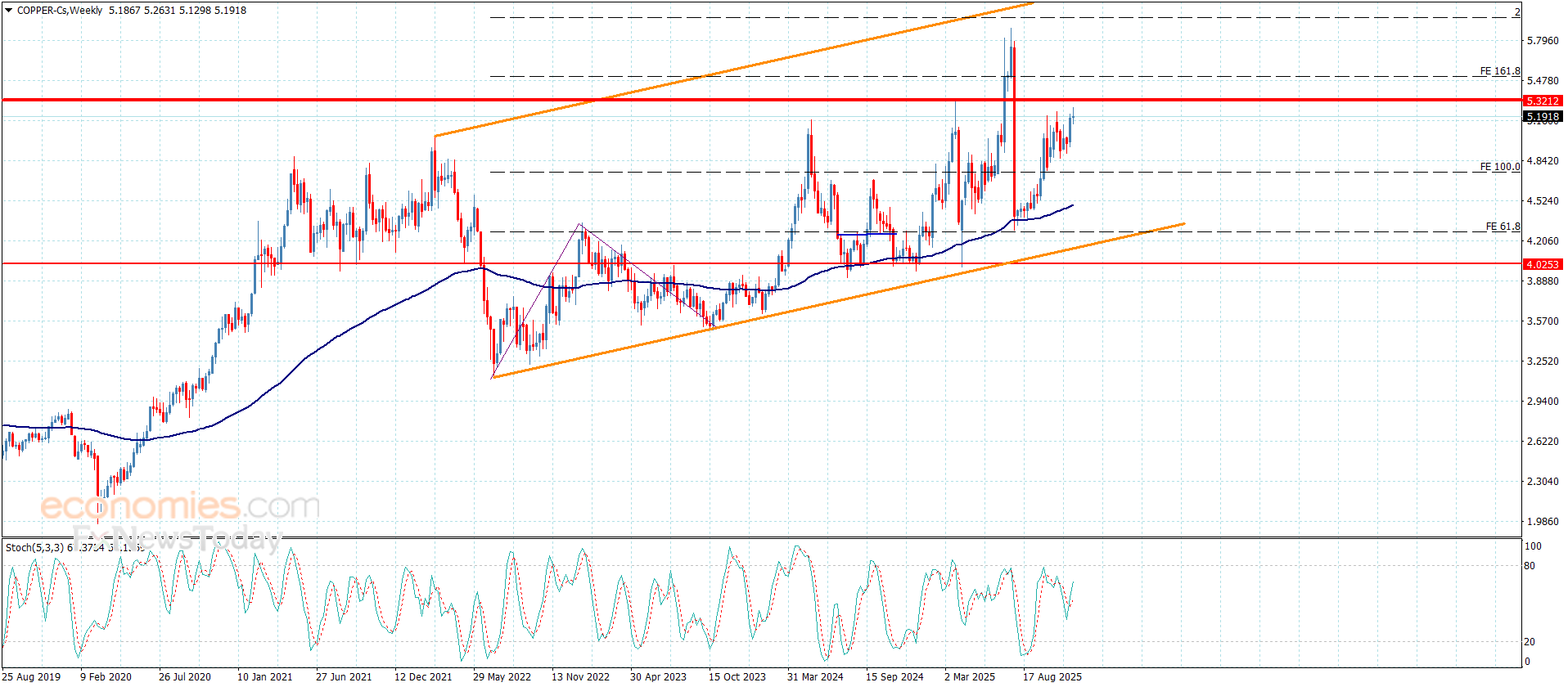Image resolution: width=1568 pixels, height=687 pixels.
Task: Click the 5.4780 price axis value
Action: [1543, 80]
